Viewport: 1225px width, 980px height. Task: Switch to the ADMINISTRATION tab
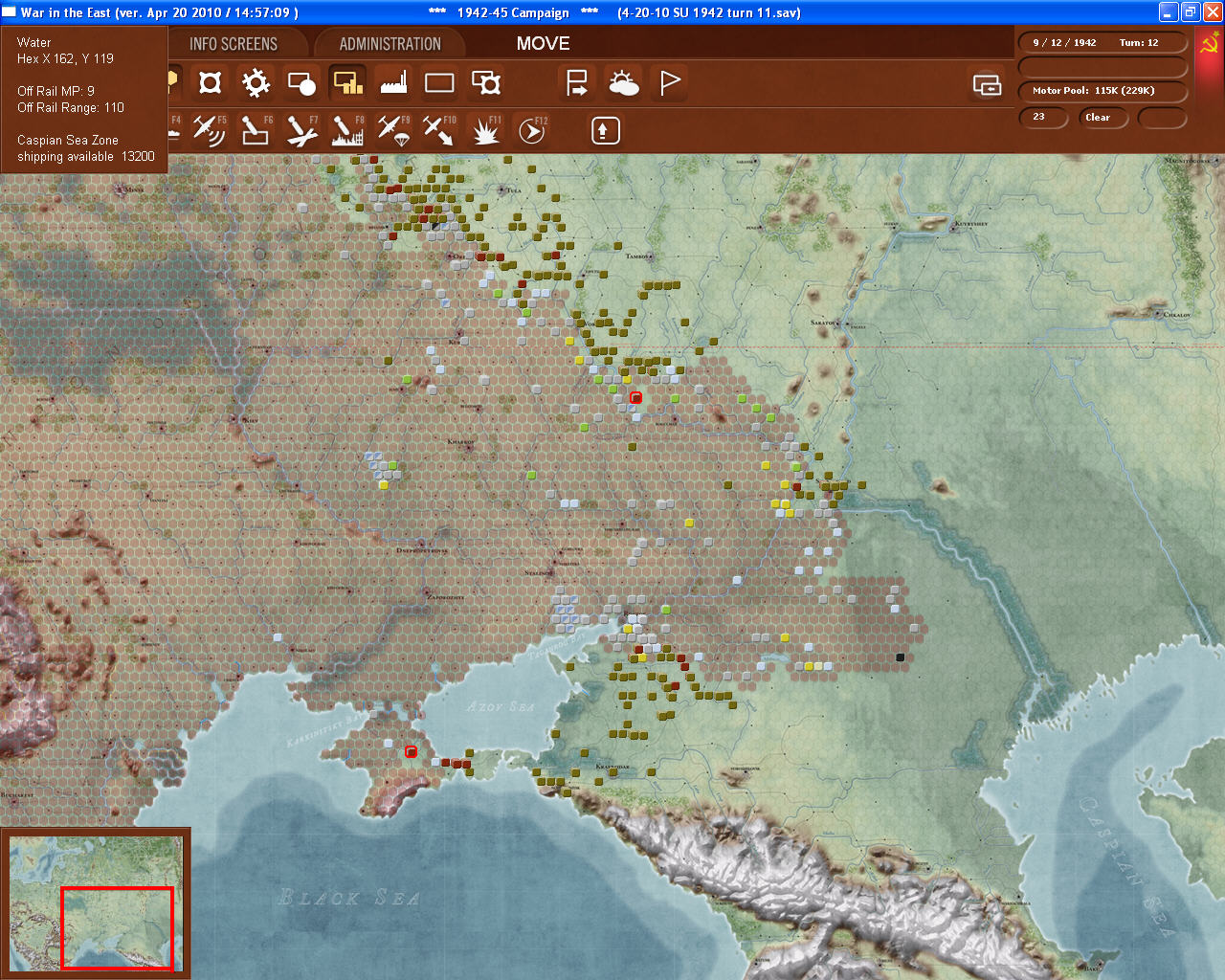[x=390, y=44]
